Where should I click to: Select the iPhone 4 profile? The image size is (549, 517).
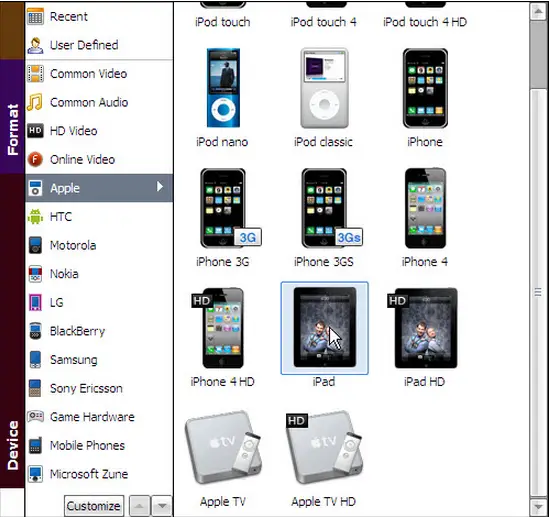point(425,208)
